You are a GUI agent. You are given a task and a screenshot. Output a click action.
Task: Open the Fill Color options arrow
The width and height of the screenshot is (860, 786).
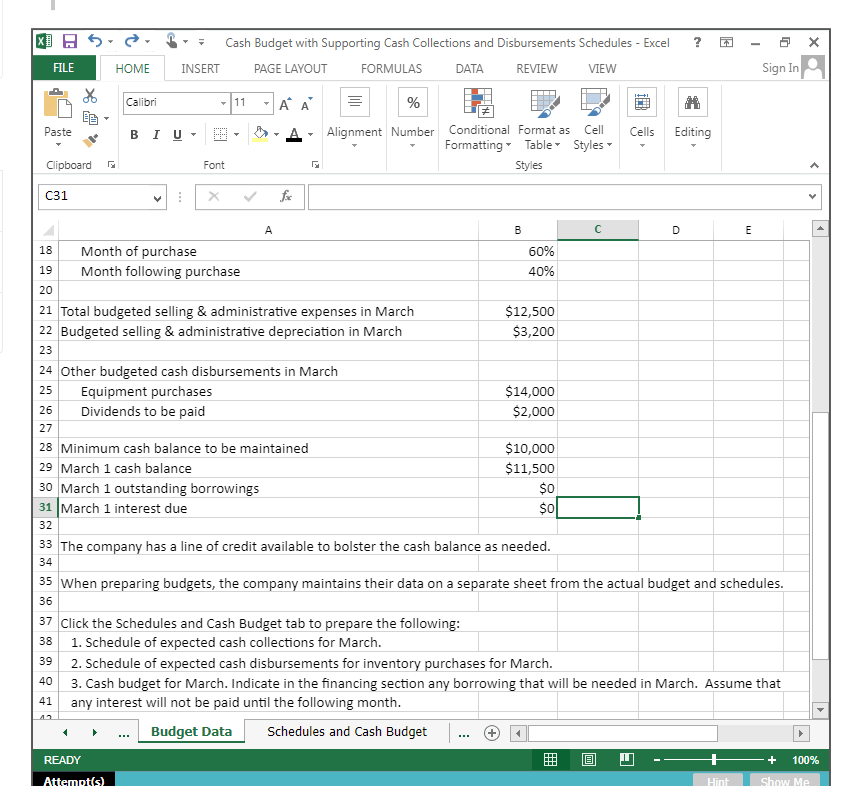tap(276, 134)
